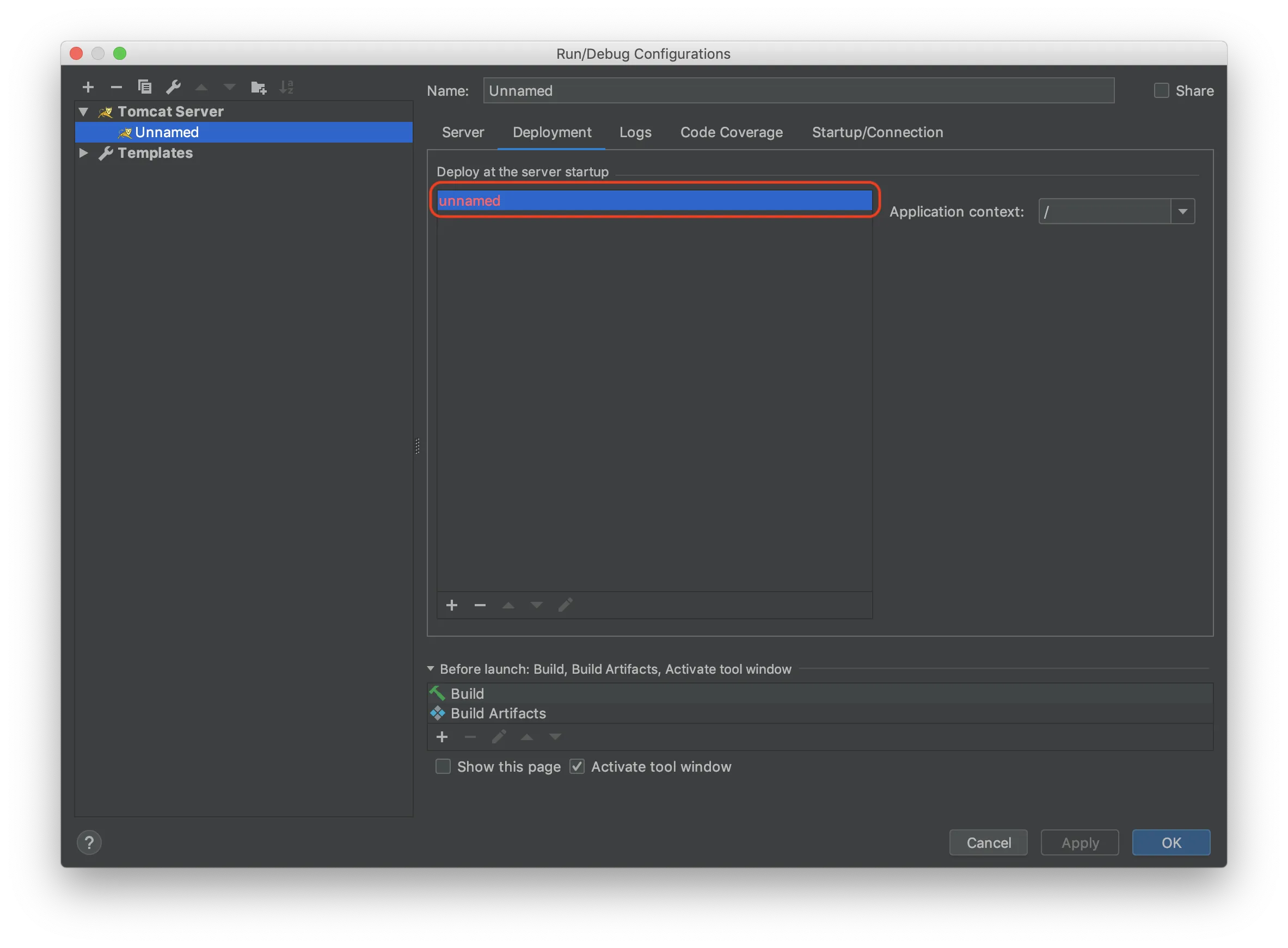The image size is (1288, 948).
Task: Open help for run configurations
Action: coord(89,842)
